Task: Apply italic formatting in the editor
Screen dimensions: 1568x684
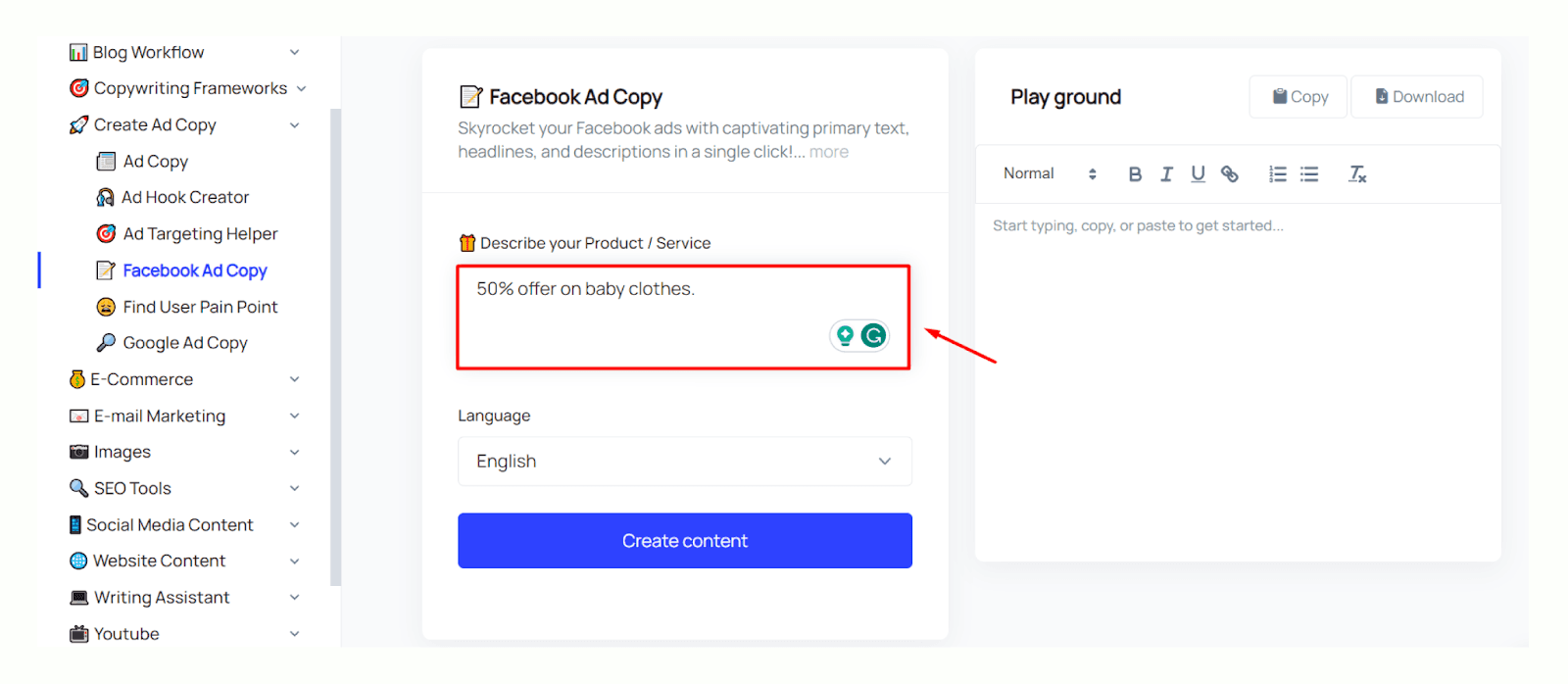Action: tap(1166, 174)
